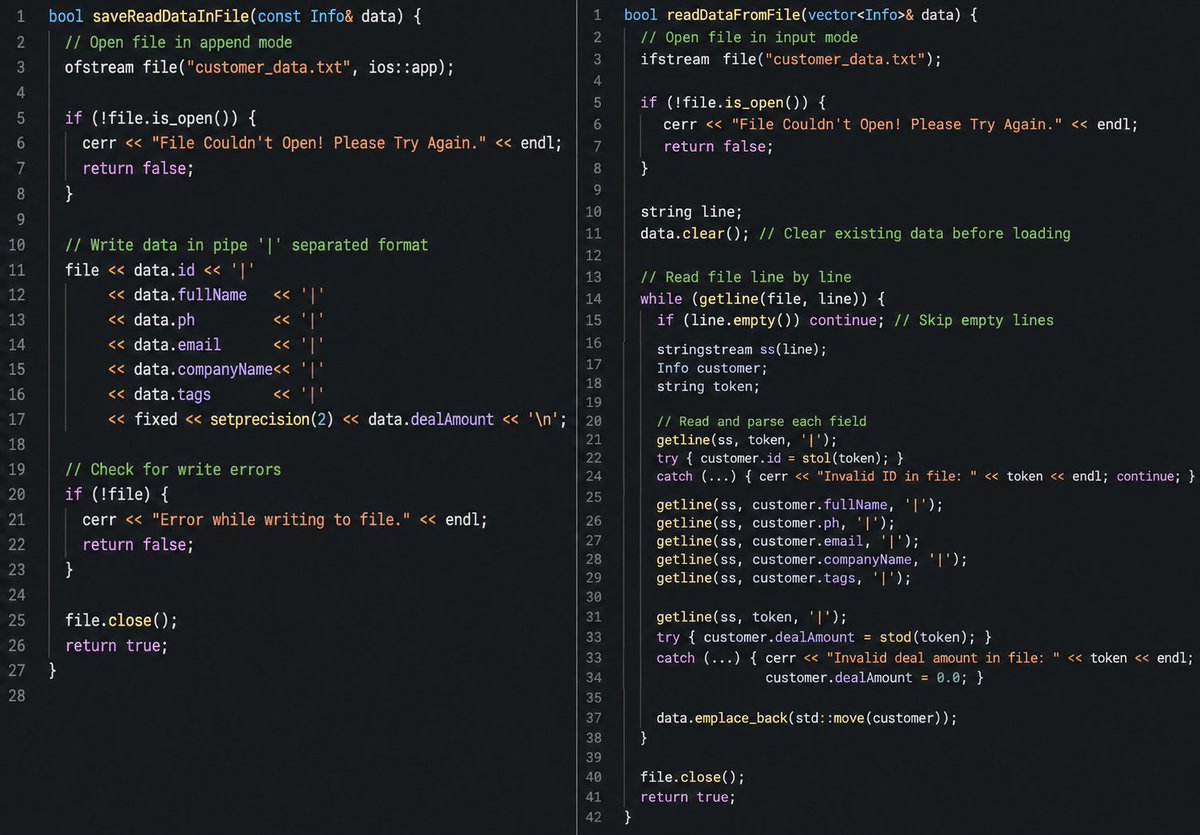Click "stringstream ss(line);" statement
The width and height of the screenshot is (1200, 835).
click(x=742, y=350)
